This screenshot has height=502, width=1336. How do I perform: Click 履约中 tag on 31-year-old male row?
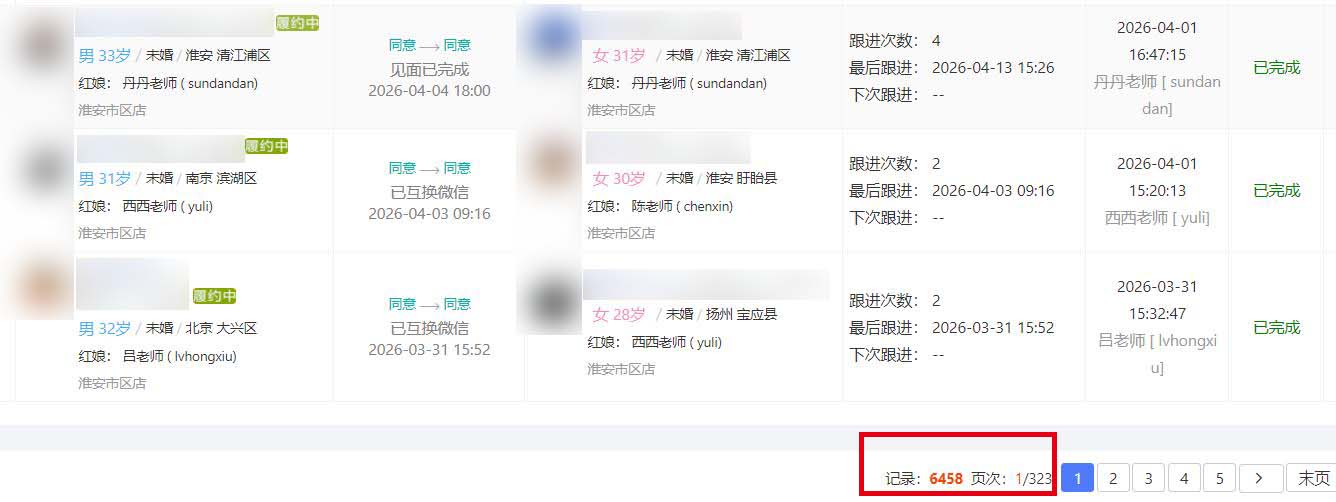(267, 146)
